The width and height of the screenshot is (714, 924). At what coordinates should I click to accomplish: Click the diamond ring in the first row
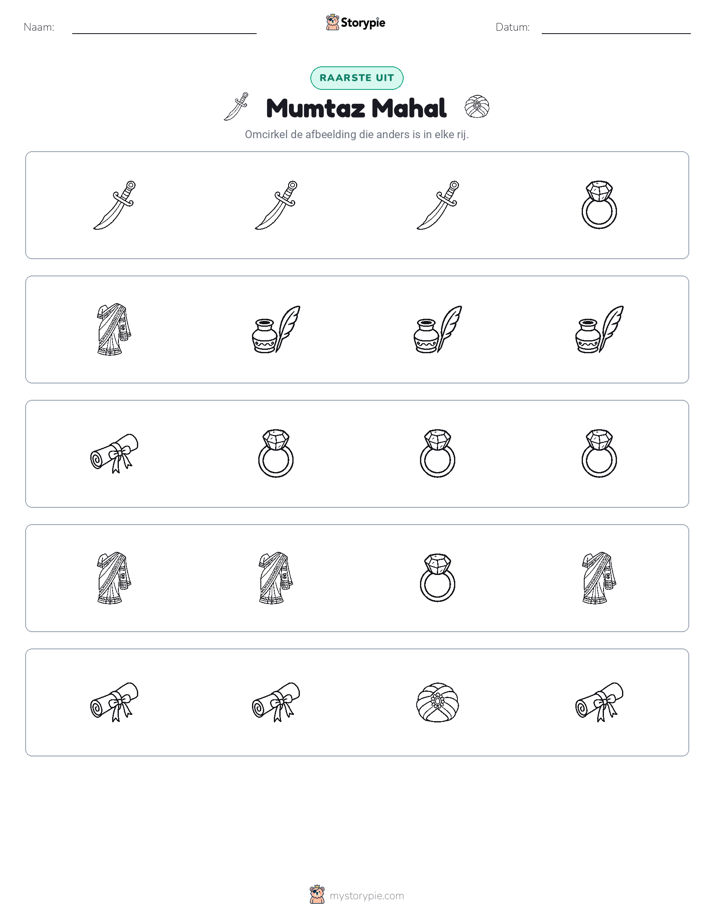tap(599, 205)
